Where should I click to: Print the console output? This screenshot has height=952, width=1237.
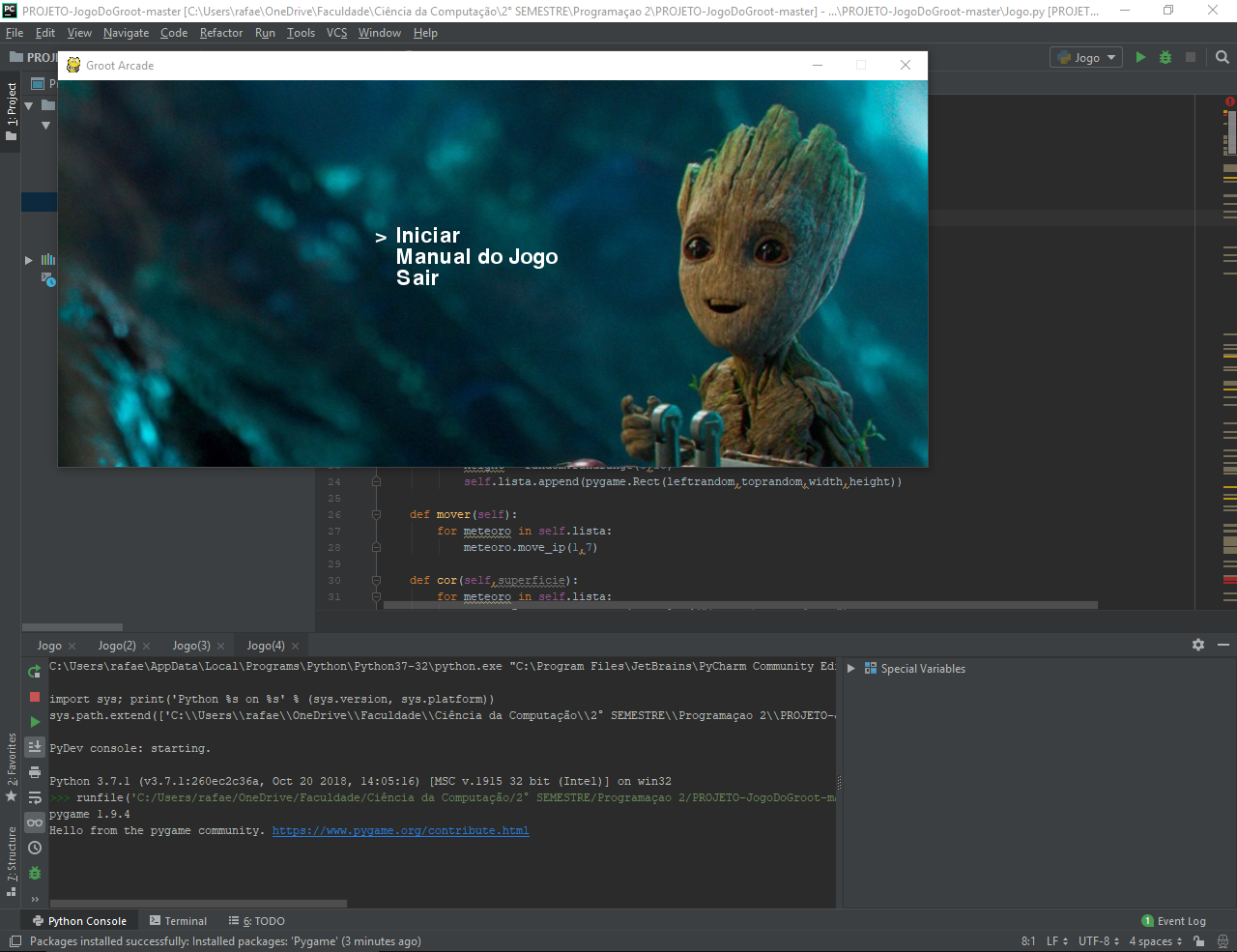pyautogui.click(x=33, y=771)
